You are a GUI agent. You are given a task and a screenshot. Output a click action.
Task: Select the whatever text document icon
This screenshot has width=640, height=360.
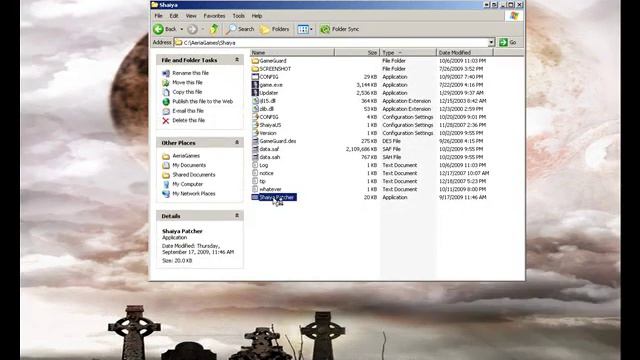(x=255, y=189)
